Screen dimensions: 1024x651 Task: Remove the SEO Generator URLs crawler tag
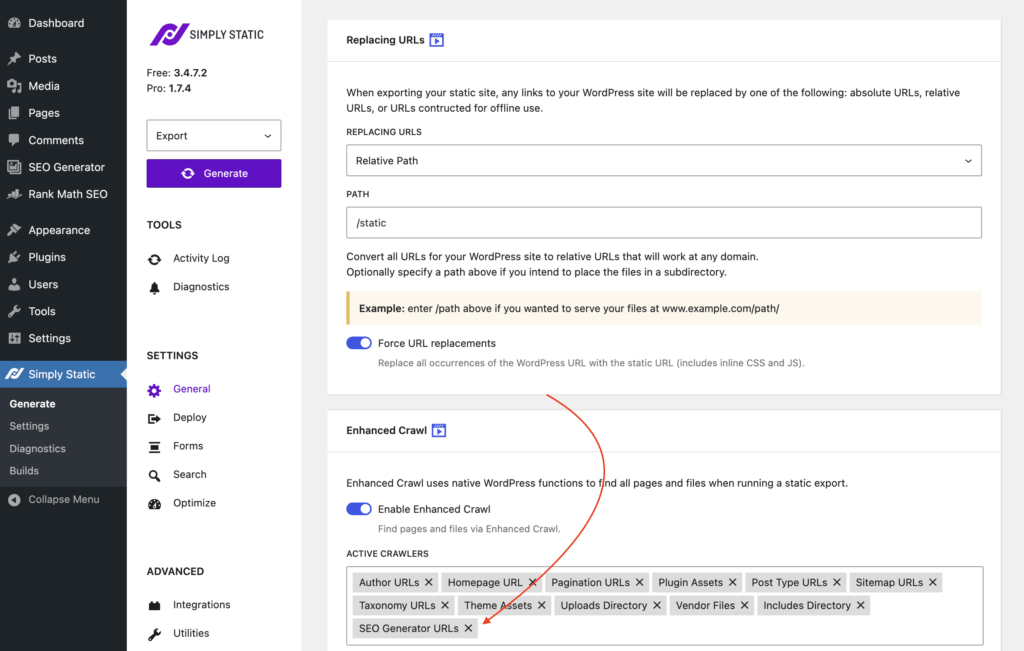point(469,629)
